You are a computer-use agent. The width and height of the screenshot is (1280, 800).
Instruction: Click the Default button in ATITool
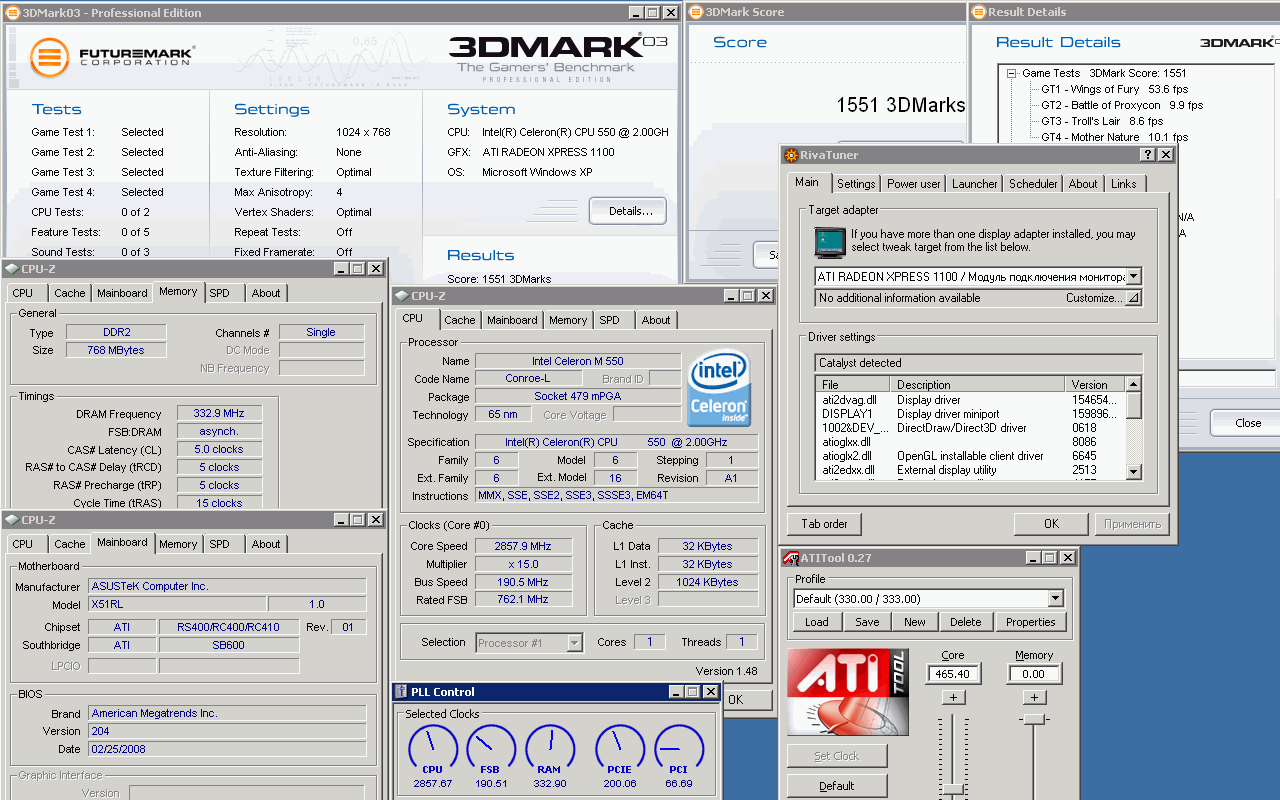pos(837,786)
